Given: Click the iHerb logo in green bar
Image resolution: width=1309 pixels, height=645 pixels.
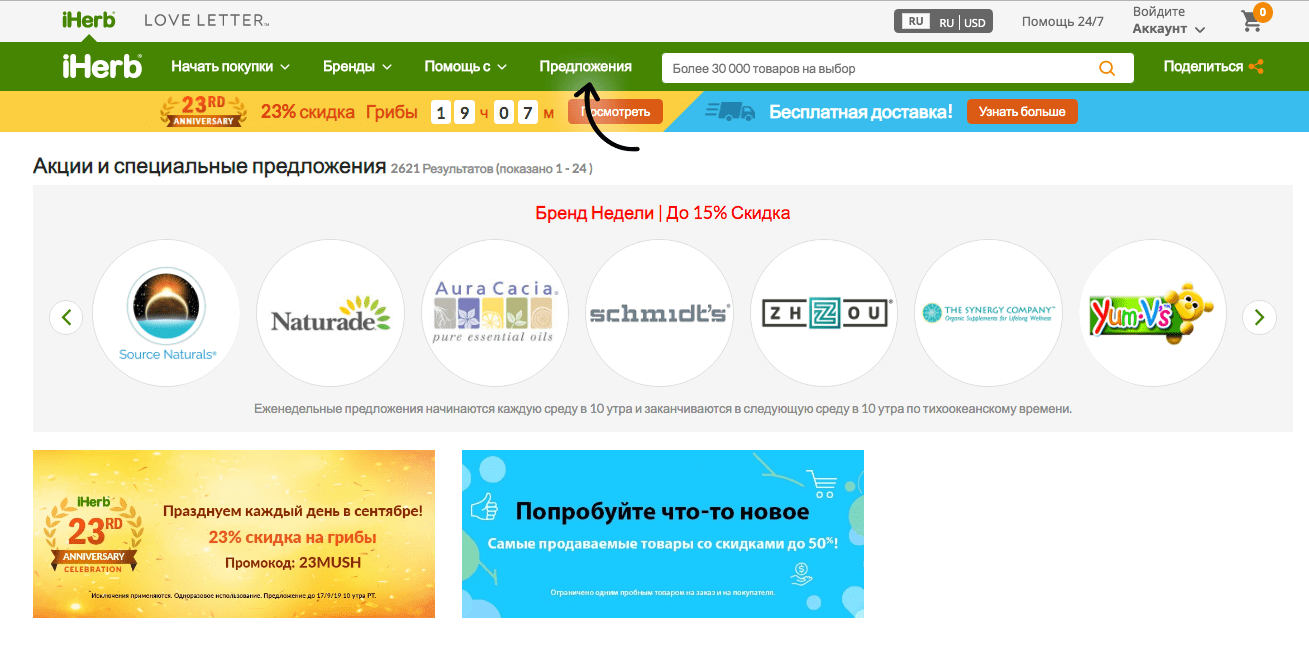Looking at the screenshot, I should coord(102,66).
